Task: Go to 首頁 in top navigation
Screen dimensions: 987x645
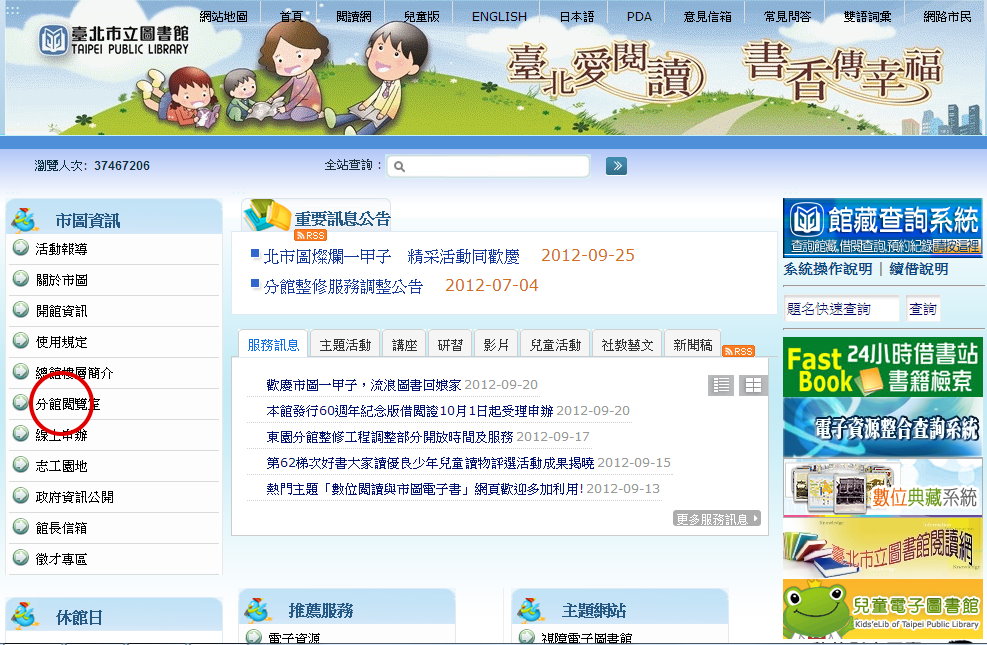Action: [x=291, y=16]
